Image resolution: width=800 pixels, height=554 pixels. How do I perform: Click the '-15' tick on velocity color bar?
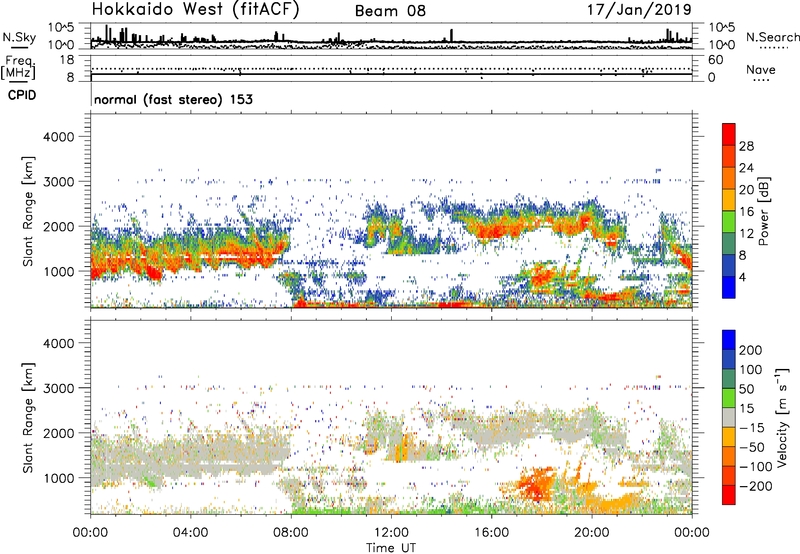coord(752,429)
